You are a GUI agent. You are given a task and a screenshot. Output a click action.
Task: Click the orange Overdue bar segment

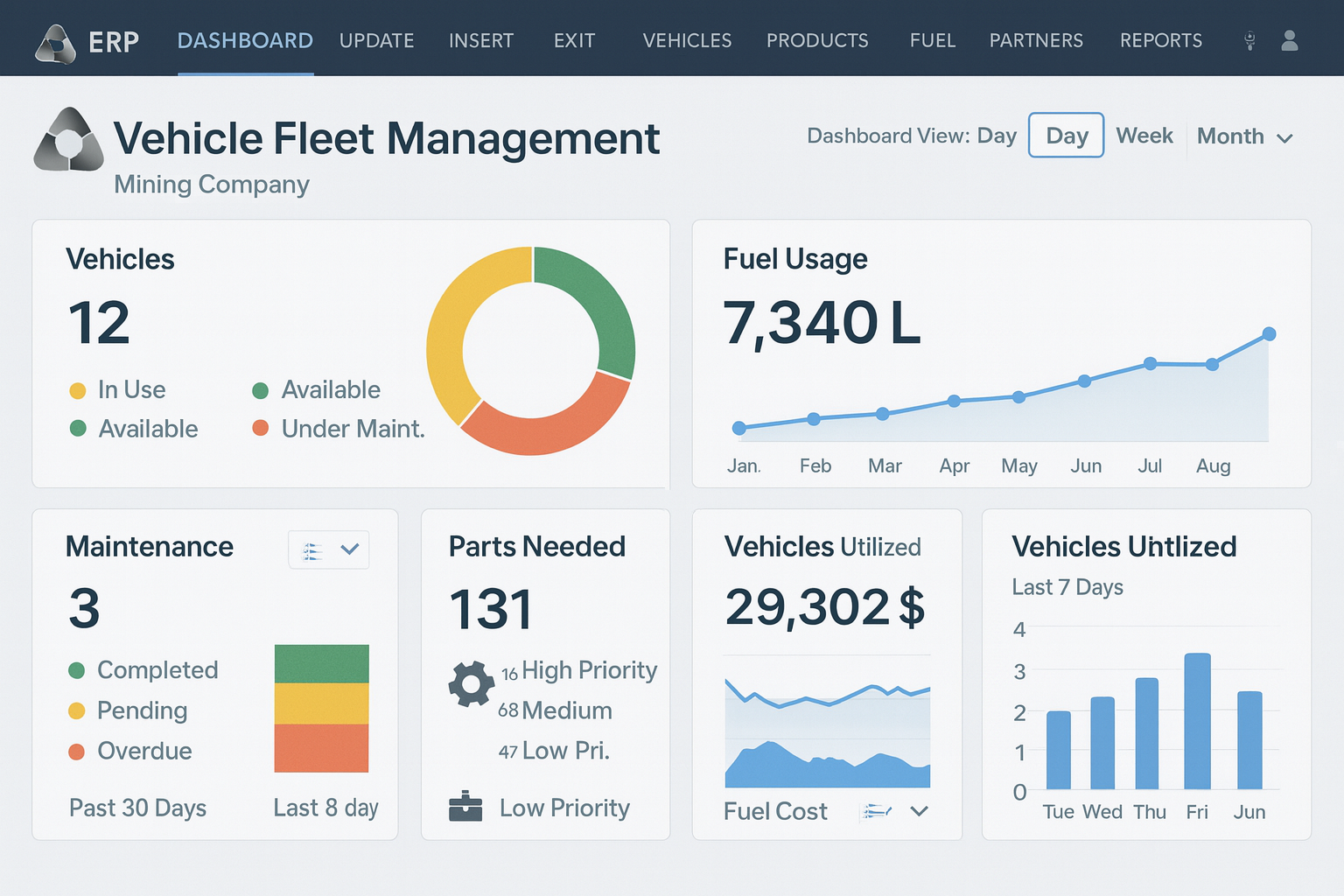tap(321, 748)
